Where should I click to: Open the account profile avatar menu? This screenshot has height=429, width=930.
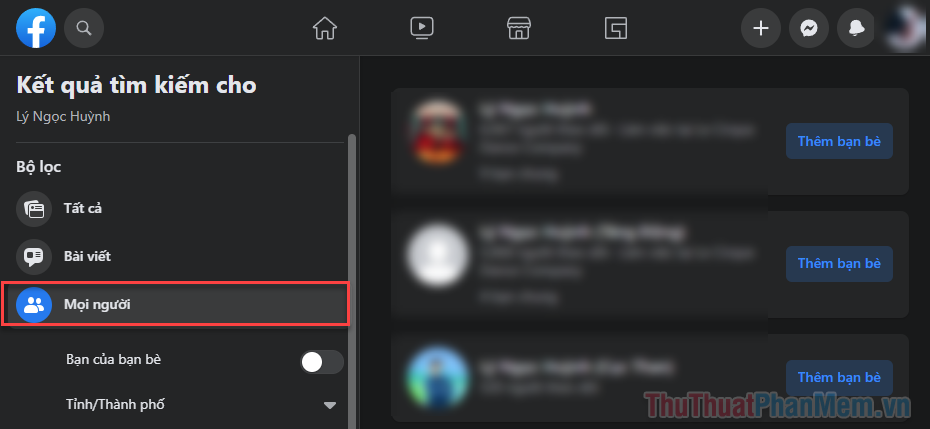click(905, 28)
